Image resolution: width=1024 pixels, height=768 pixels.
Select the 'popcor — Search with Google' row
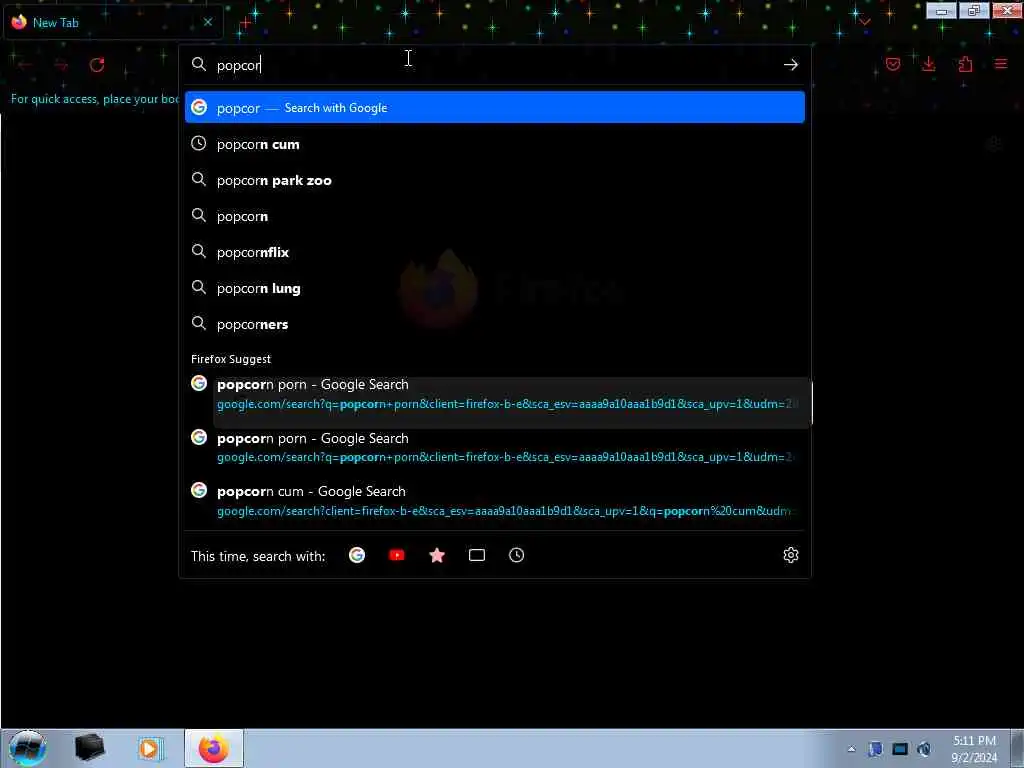click(x=494, y=107)
